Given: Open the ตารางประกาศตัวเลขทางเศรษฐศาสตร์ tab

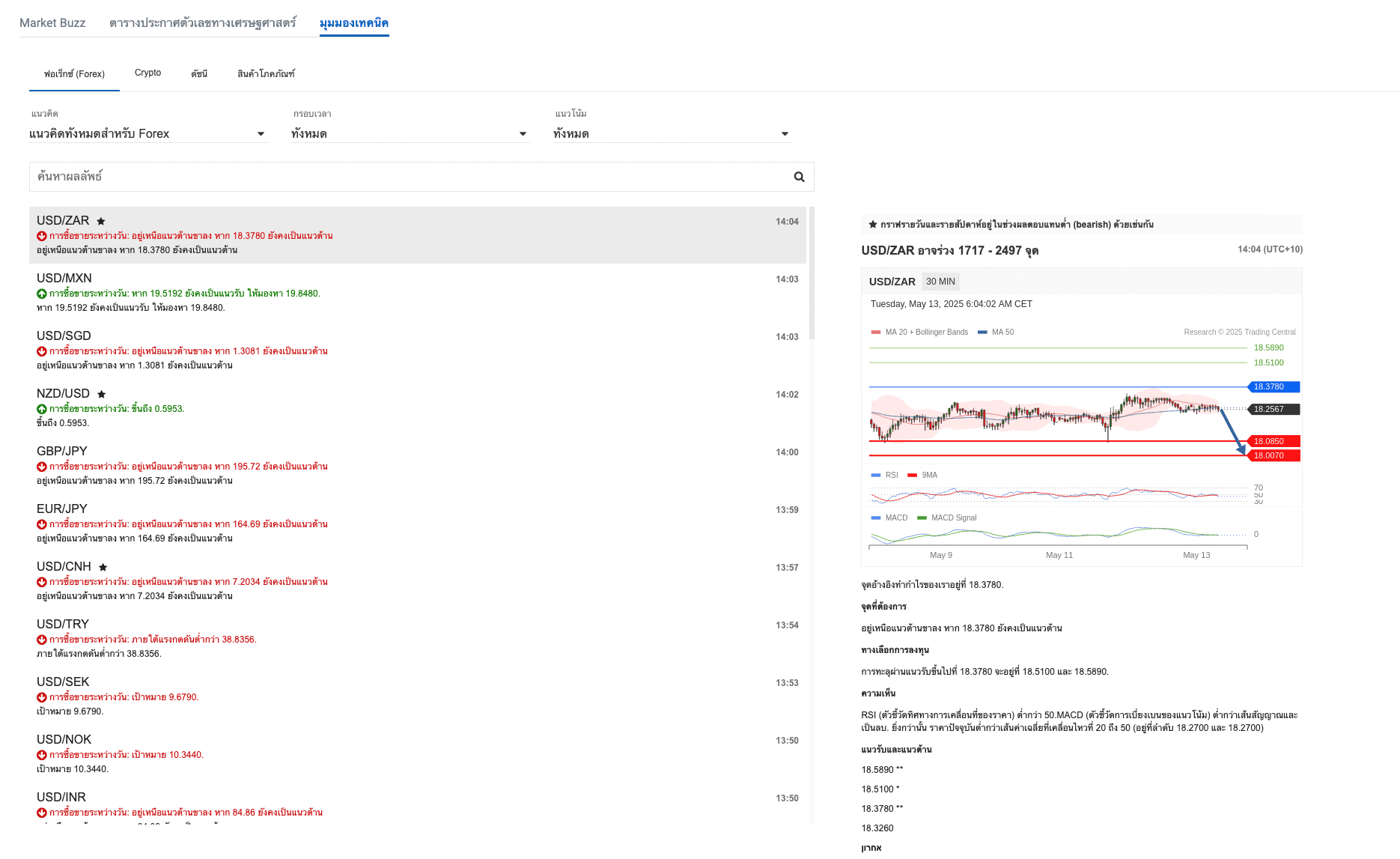Looking at the screenshot, I should [203, 22].
